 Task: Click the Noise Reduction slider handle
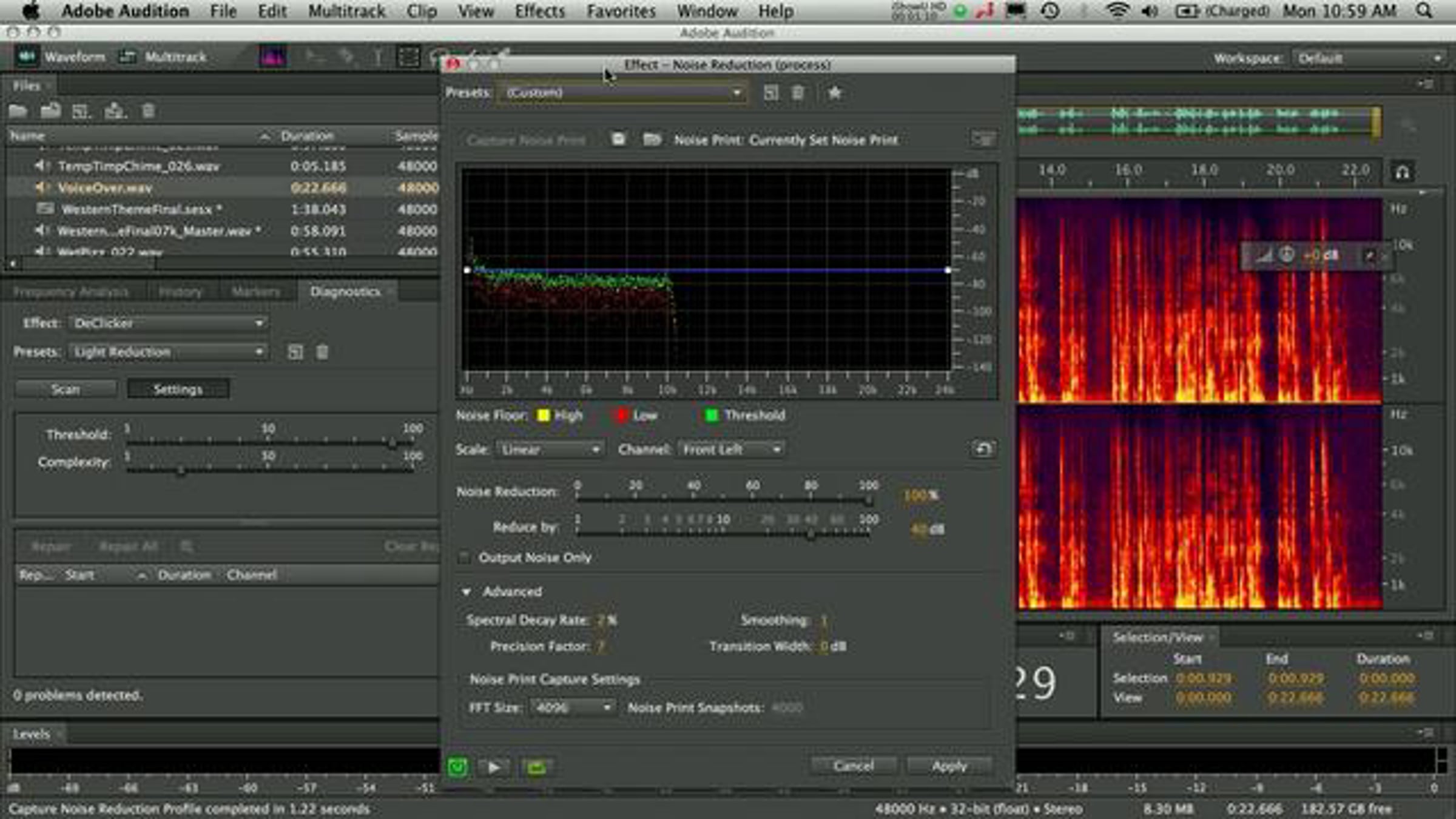pyautogui.click(x=869, y=500)
